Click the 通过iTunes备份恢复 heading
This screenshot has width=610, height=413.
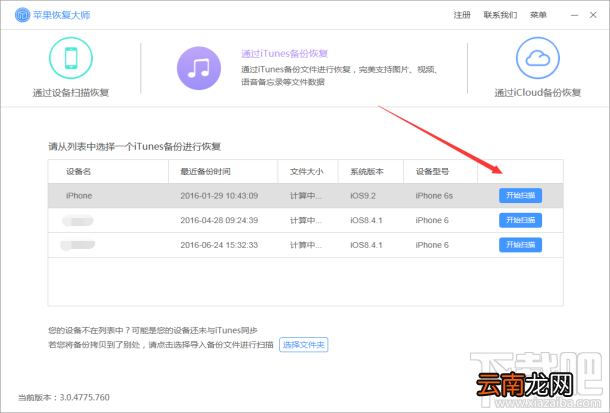[x=284, y=54]
